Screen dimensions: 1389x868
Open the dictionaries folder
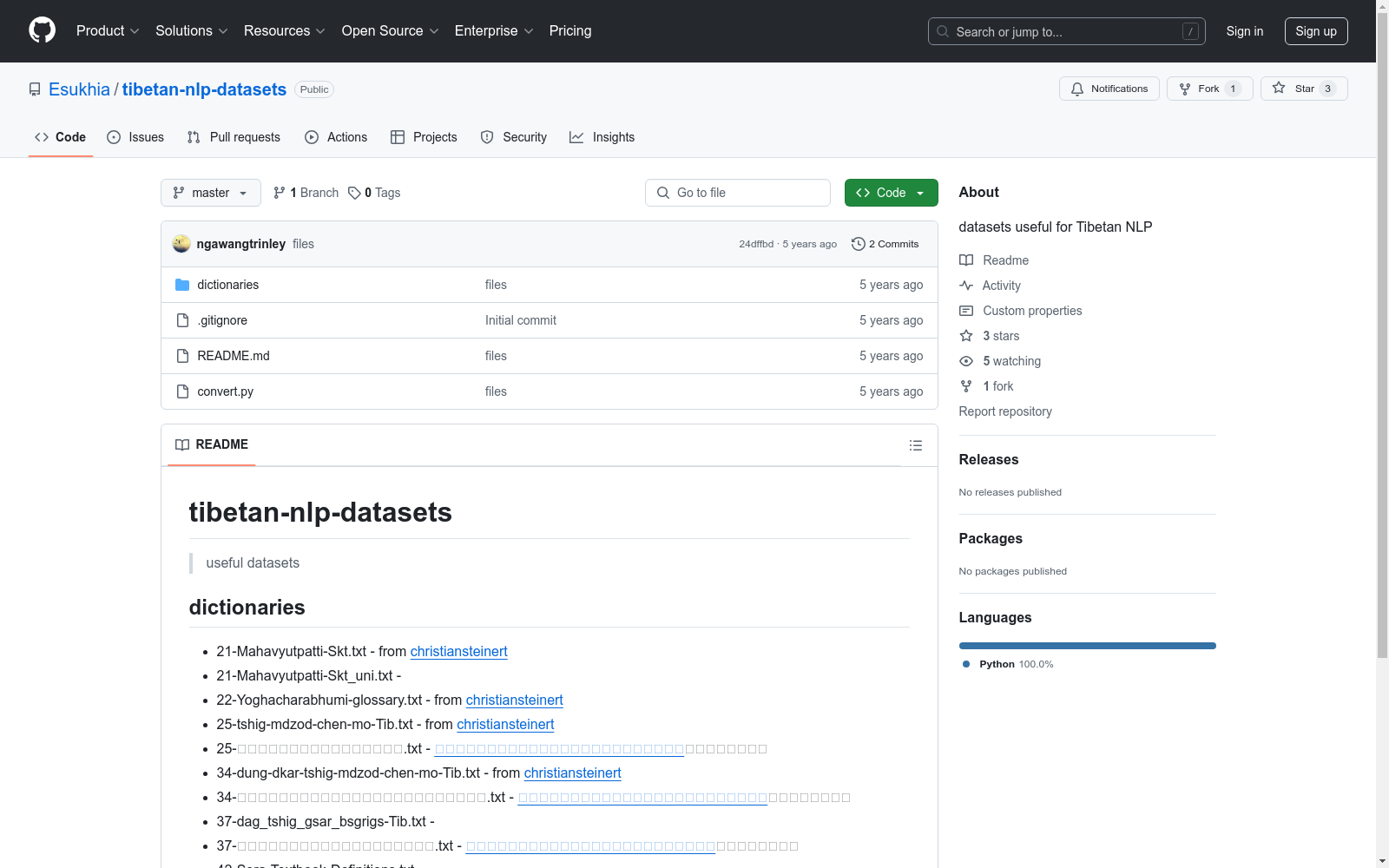point(228,285)
